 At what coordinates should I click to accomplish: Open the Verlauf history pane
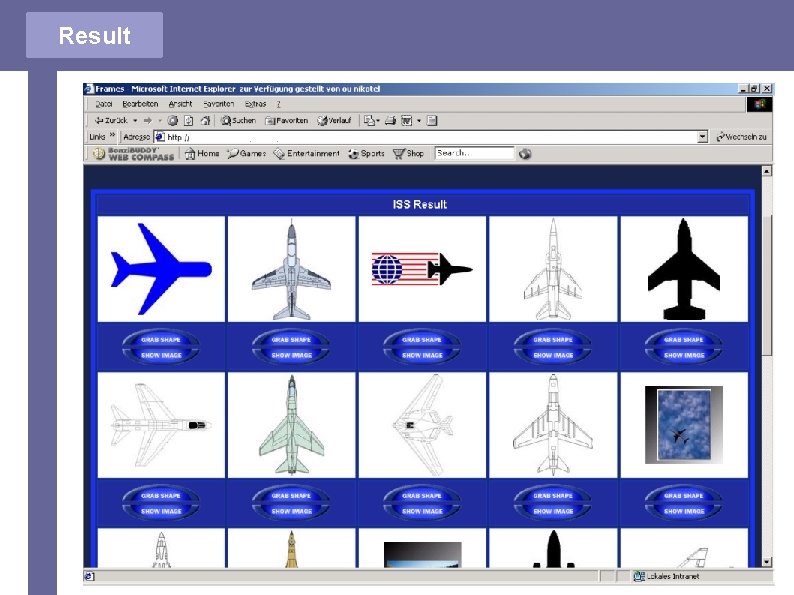point(334,121)
